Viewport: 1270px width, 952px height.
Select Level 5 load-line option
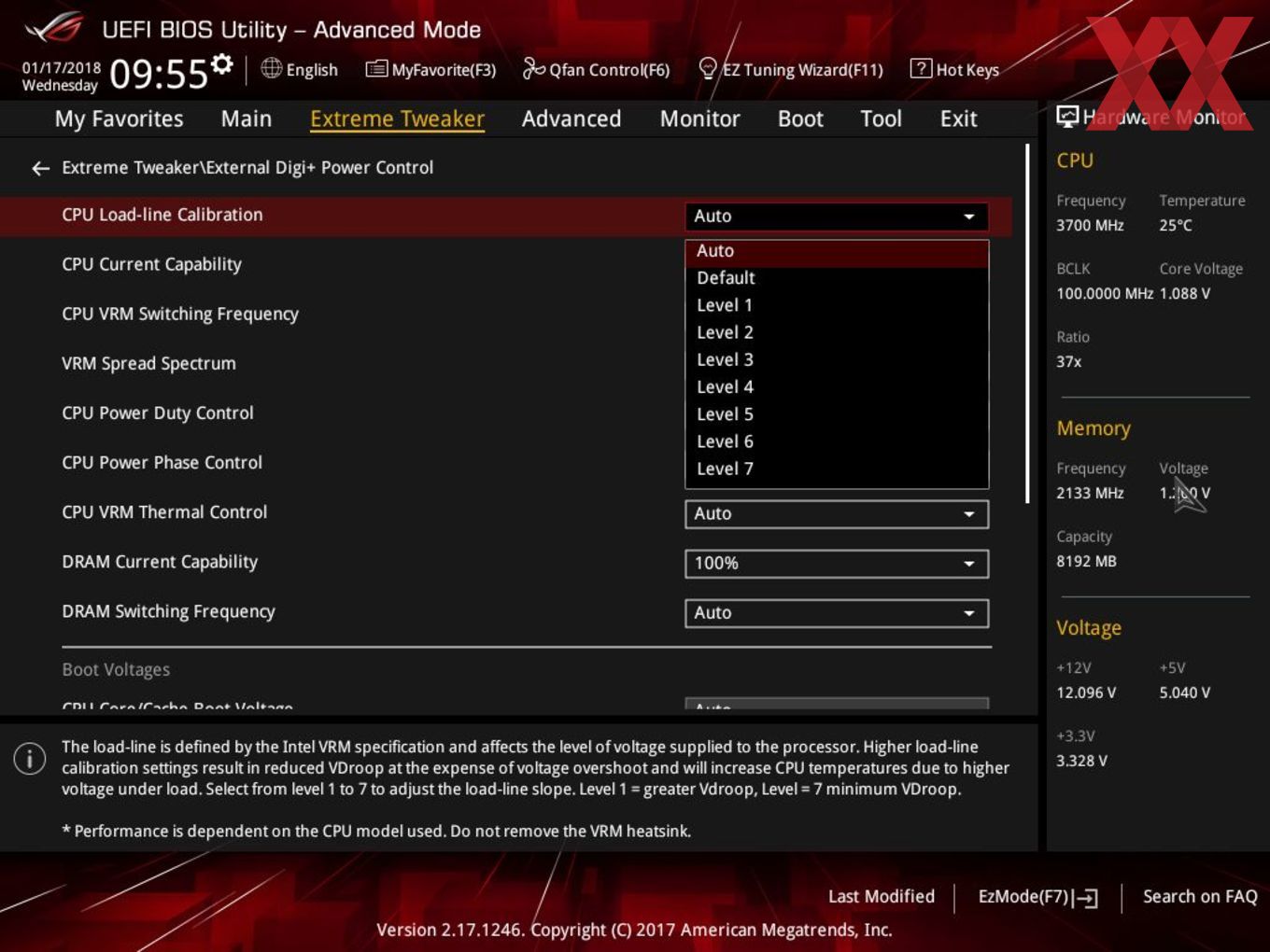[837, 414]
